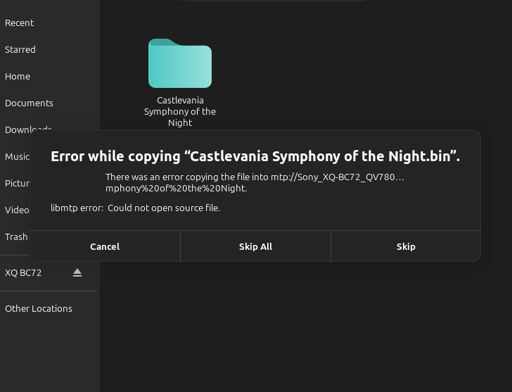Skip the failed file

point(406,246)
